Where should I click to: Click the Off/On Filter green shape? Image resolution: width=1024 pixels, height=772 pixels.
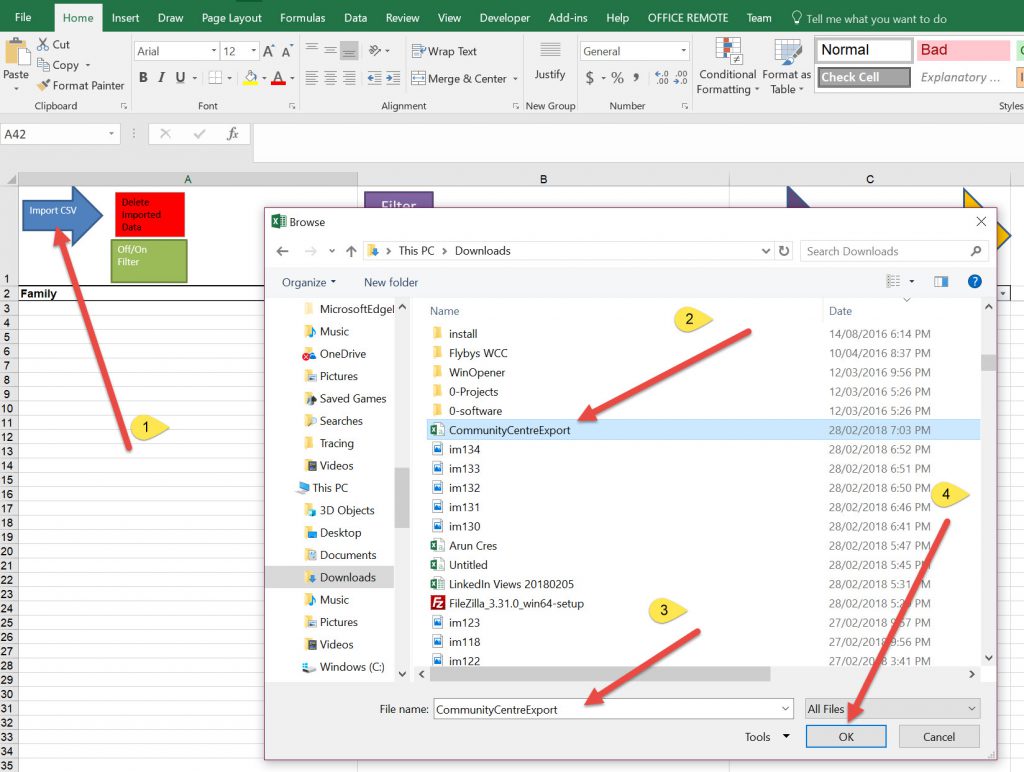148,260
